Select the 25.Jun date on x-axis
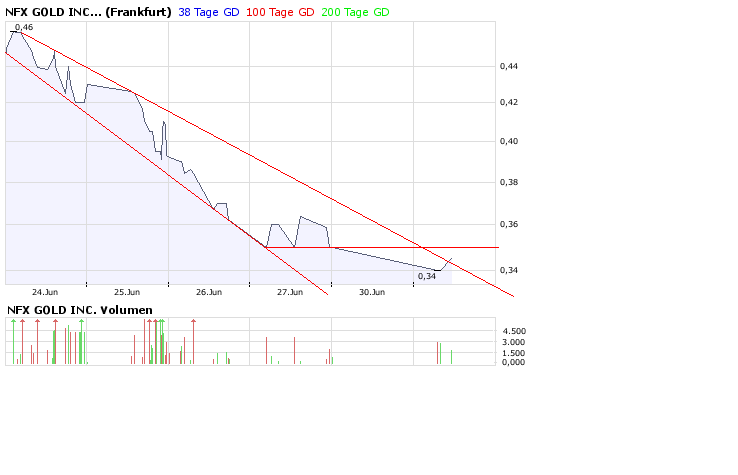The height and width of the screenshot is (475, 738). click(126, 292)
